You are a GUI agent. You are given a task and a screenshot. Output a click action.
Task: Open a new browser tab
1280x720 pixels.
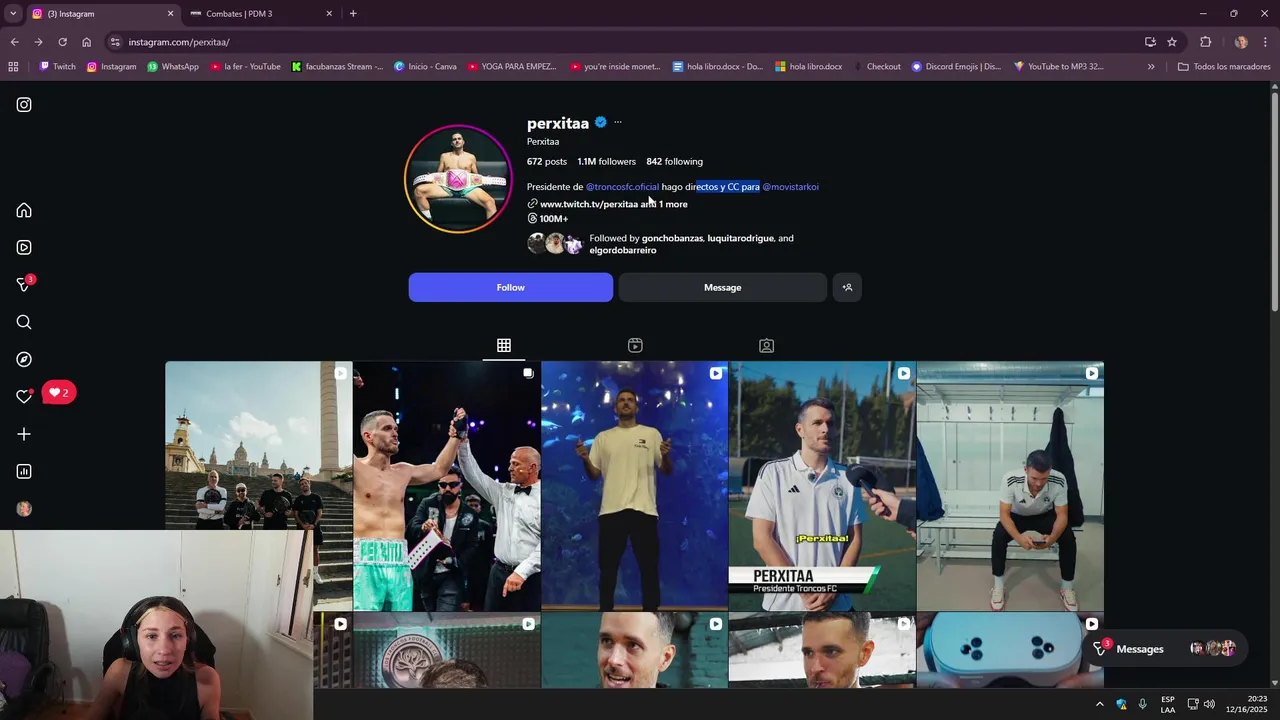[x=353, y=14]
